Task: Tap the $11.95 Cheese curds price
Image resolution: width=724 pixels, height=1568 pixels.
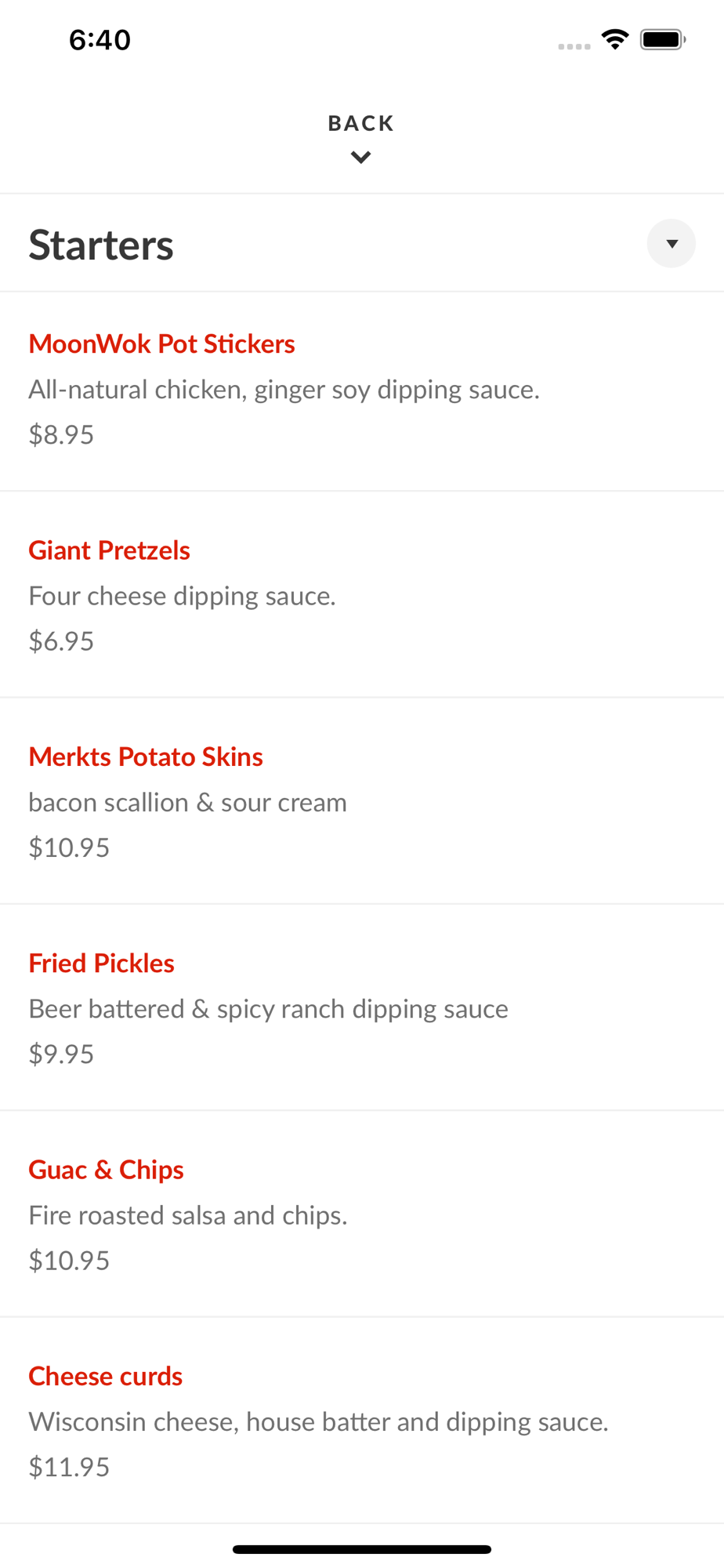Action: (69, 1467)
